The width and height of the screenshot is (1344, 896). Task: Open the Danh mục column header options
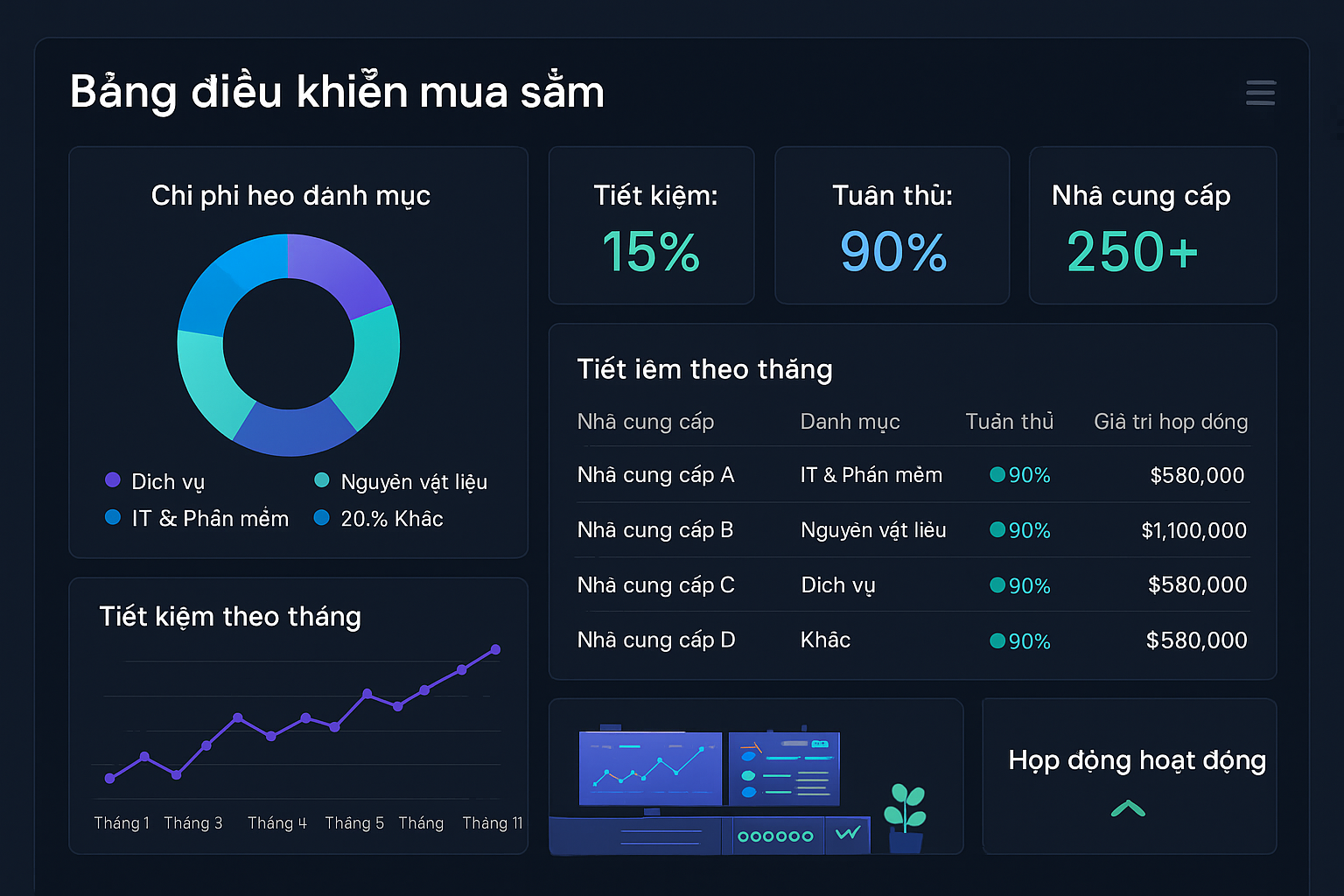(849, 422)
